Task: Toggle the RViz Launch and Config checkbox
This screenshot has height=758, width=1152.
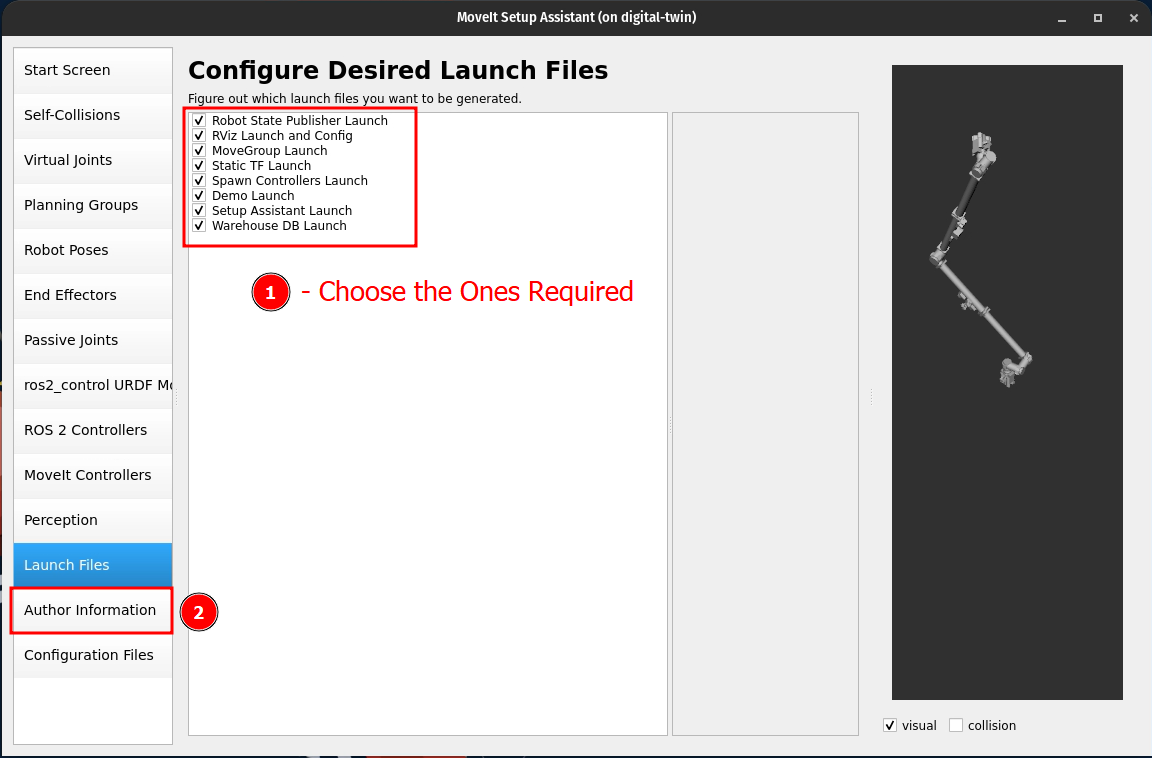Action: (199, 136)
